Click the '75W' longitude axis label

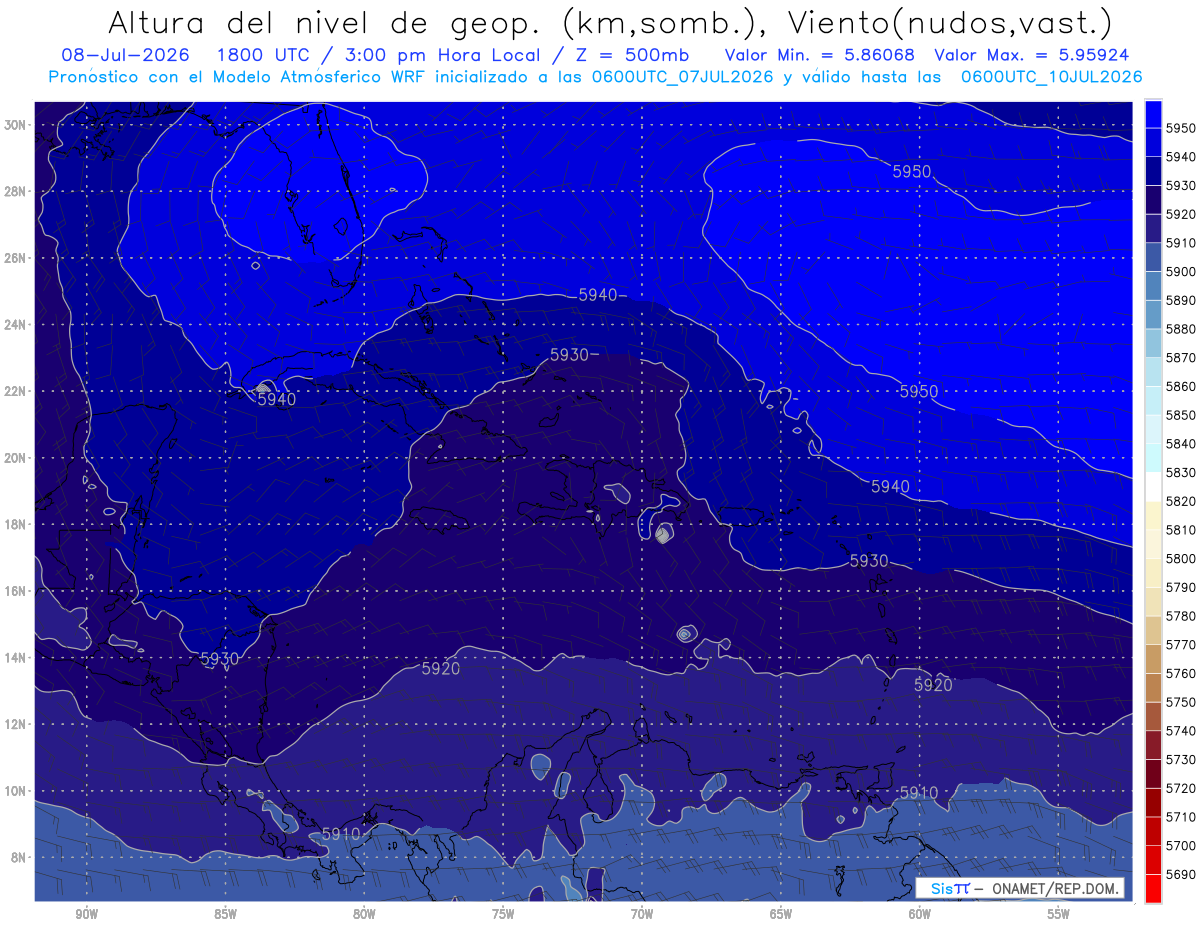tap(503, 914)
